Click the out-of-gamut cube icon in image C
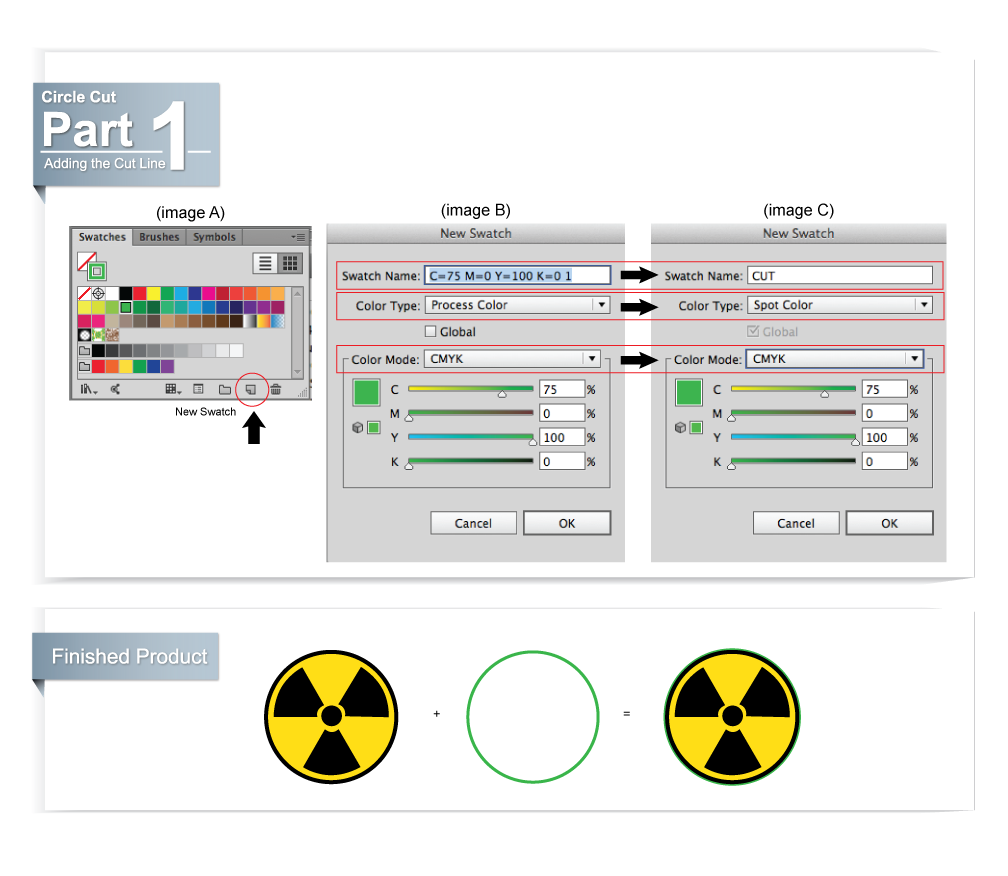 coord(680,427)
